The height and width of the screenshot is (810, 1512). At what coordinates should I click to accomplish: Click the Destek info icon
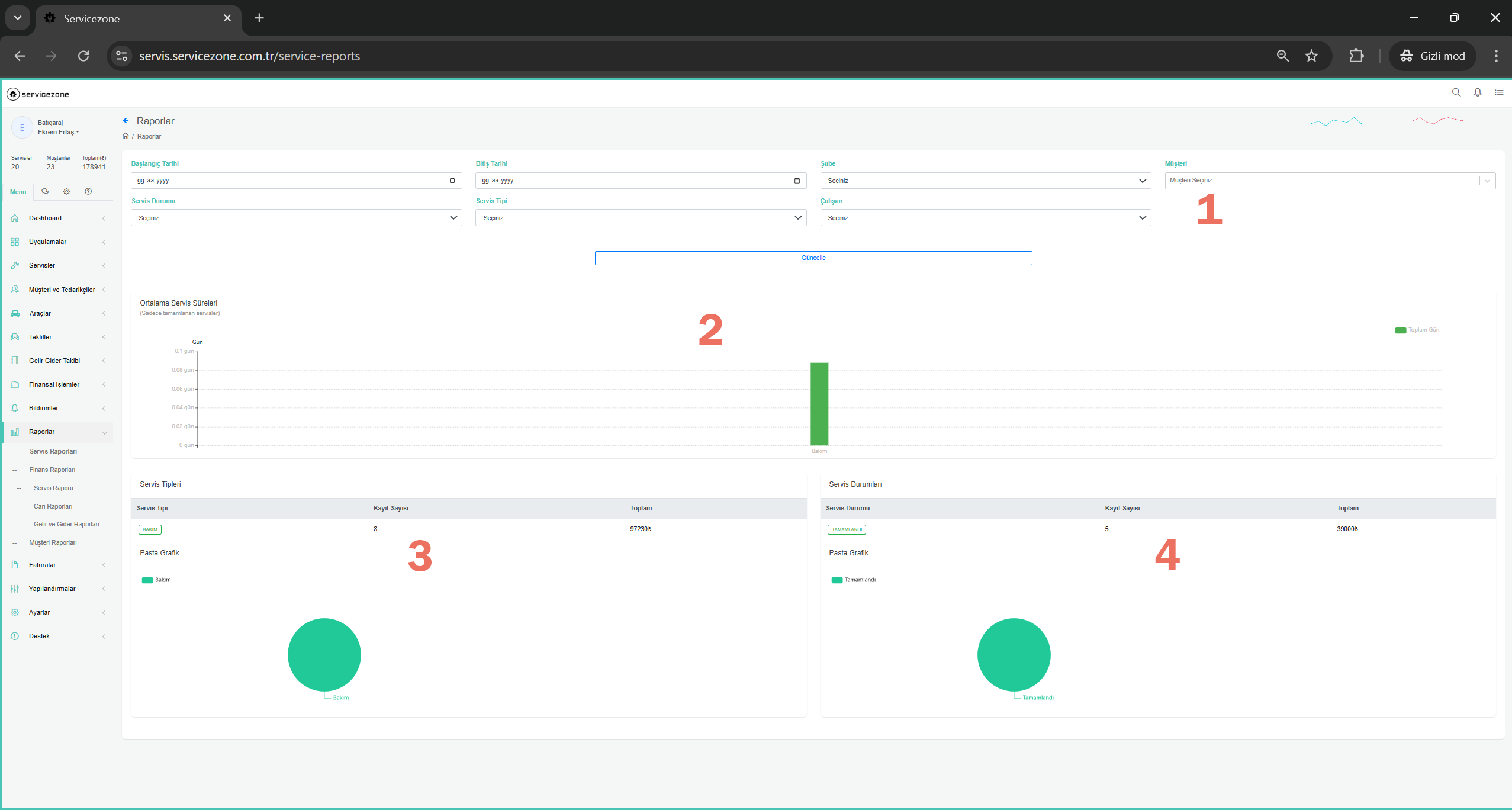15,636
